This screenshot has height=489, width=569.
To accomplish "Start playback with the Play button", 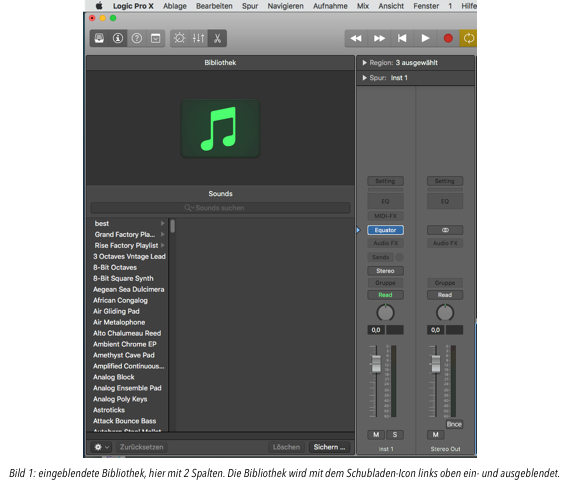I will pos(425,38).
